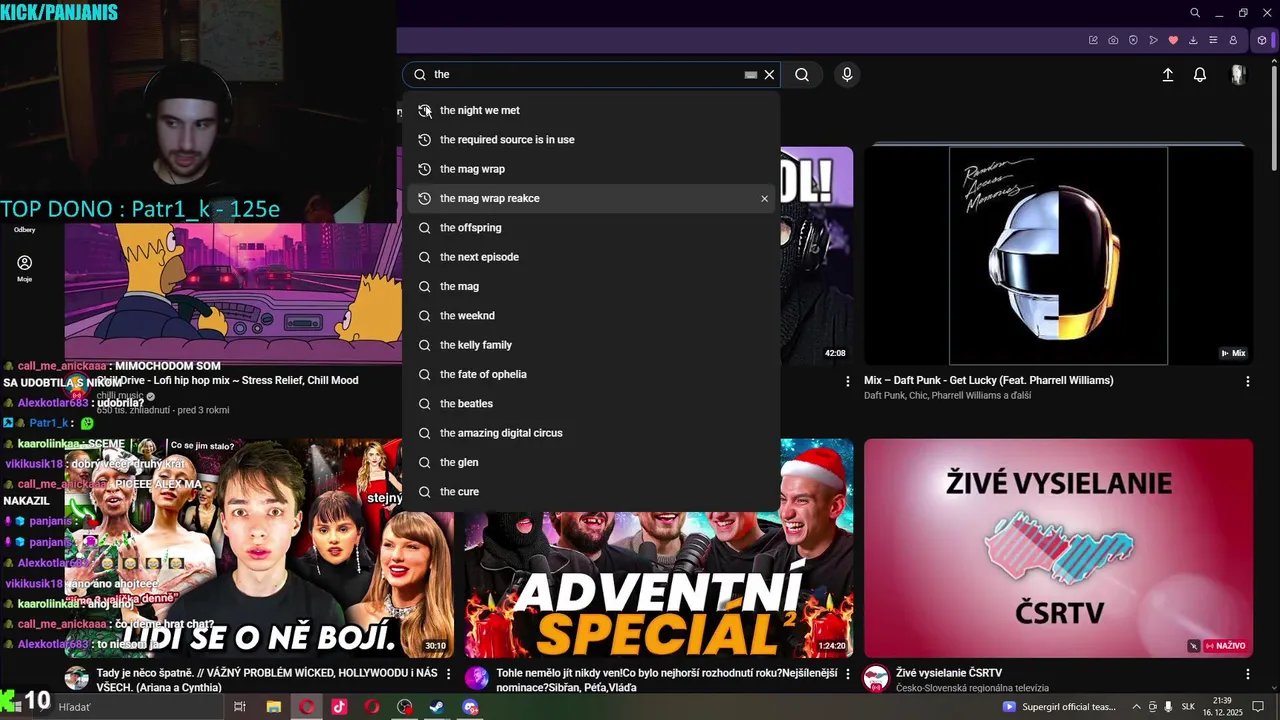This screenshot has width=1280, height=720.
Task: Expand the system tray hidden icons chevron
Action: coord(1136,707)
